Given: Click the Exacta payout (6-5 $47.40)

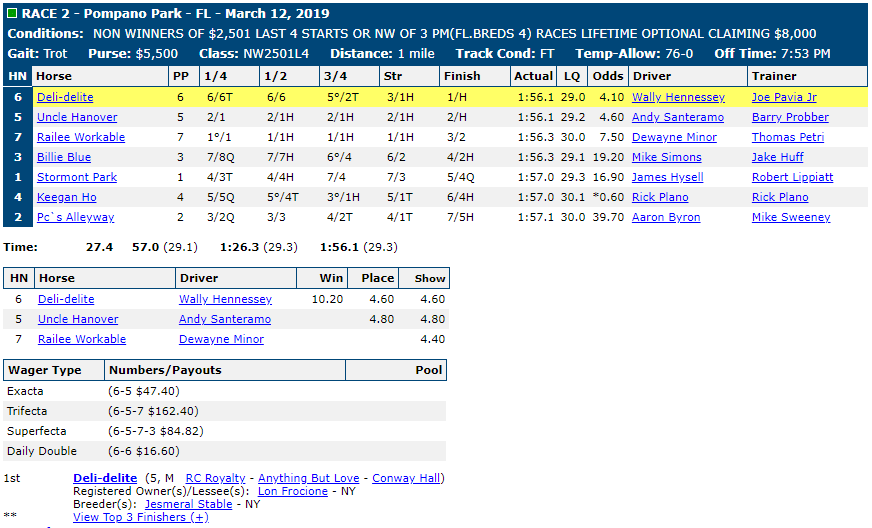Looking at the screenshot, I should click(x=143, y=391).
